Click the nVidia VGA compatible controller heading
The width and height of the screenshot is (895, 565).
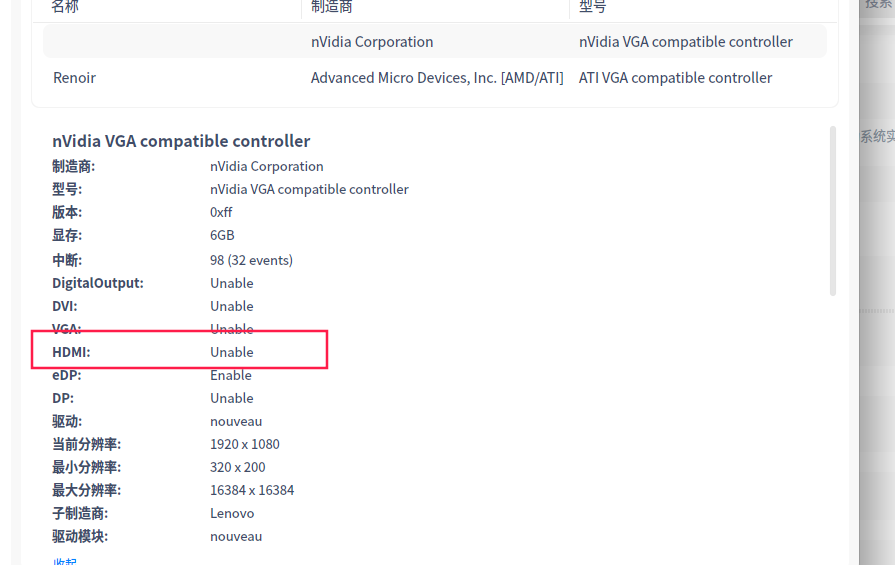click(181, 141)
